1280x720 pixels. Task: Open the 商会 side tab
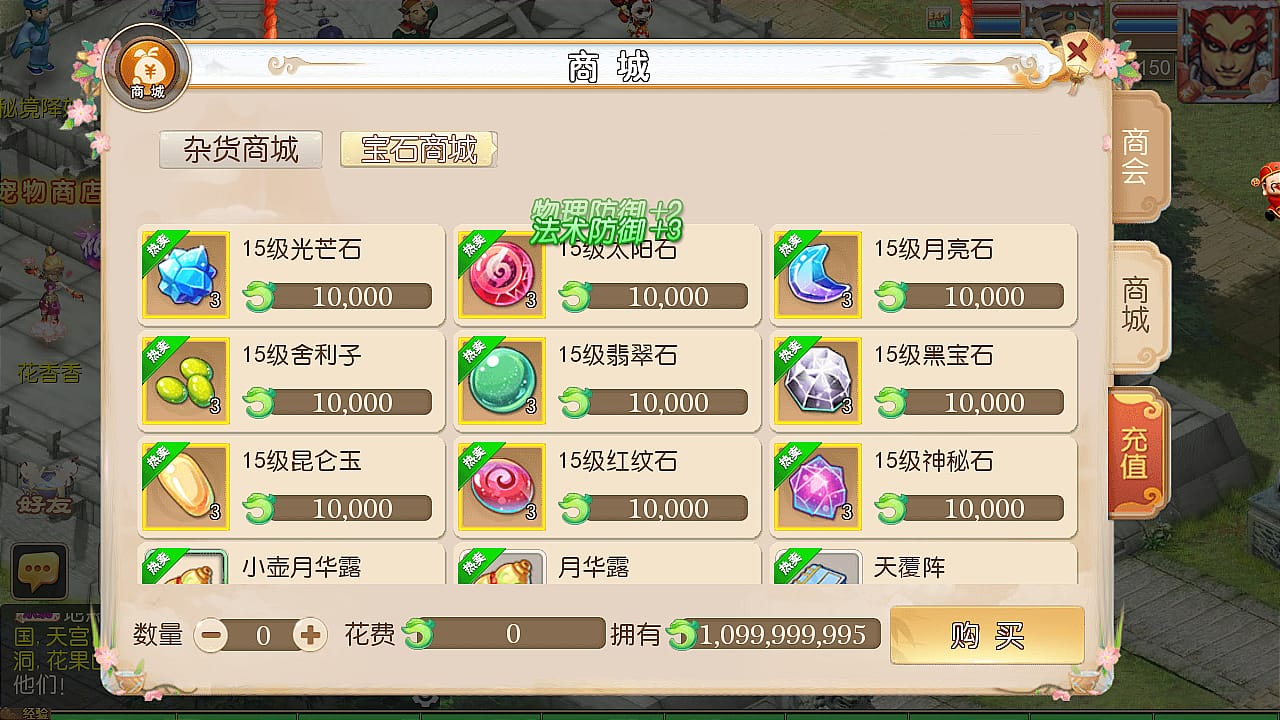[x=1136, y=156]
